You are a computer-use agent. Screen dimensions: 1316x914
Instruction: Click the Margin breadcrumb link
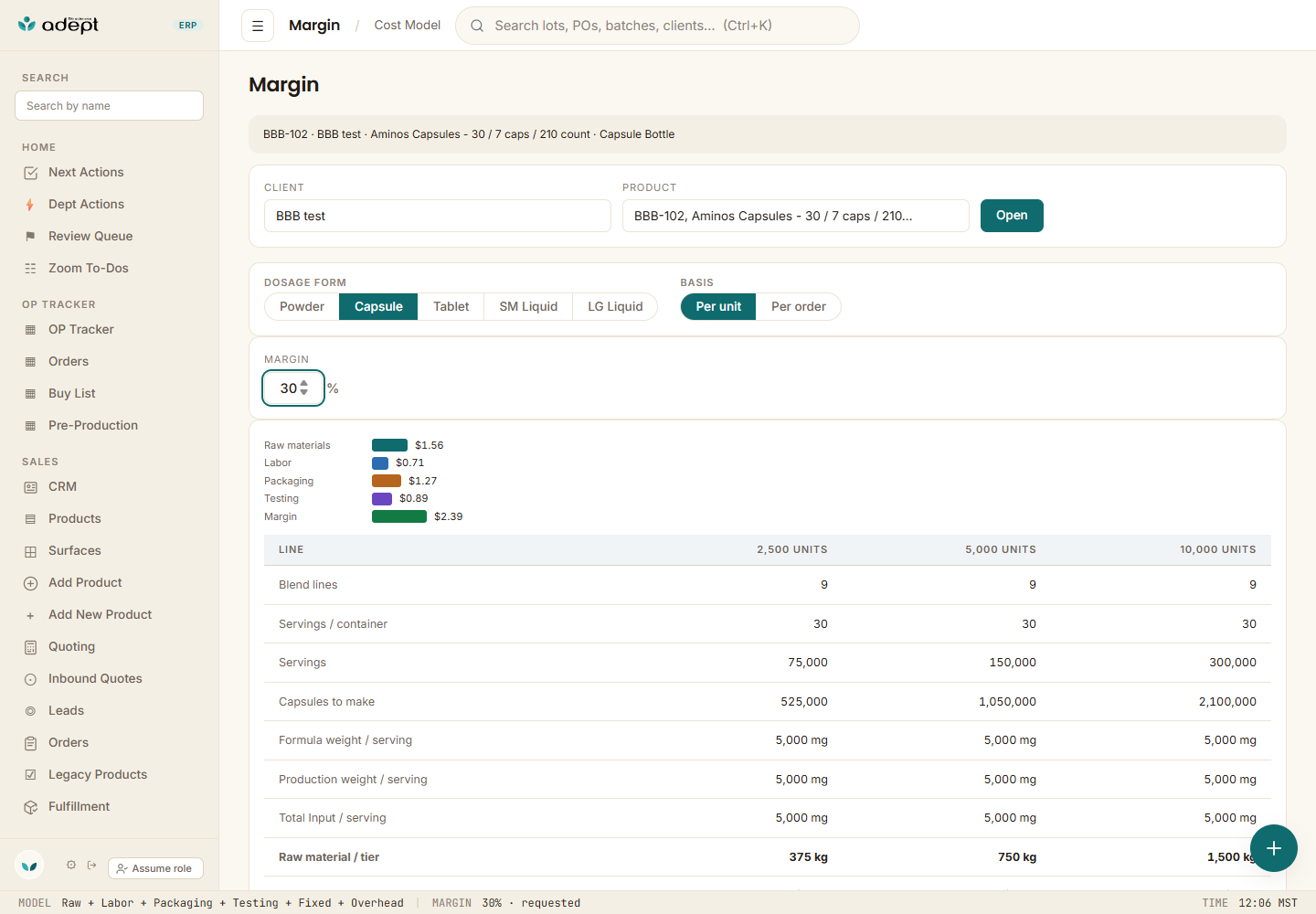point(314,26)
